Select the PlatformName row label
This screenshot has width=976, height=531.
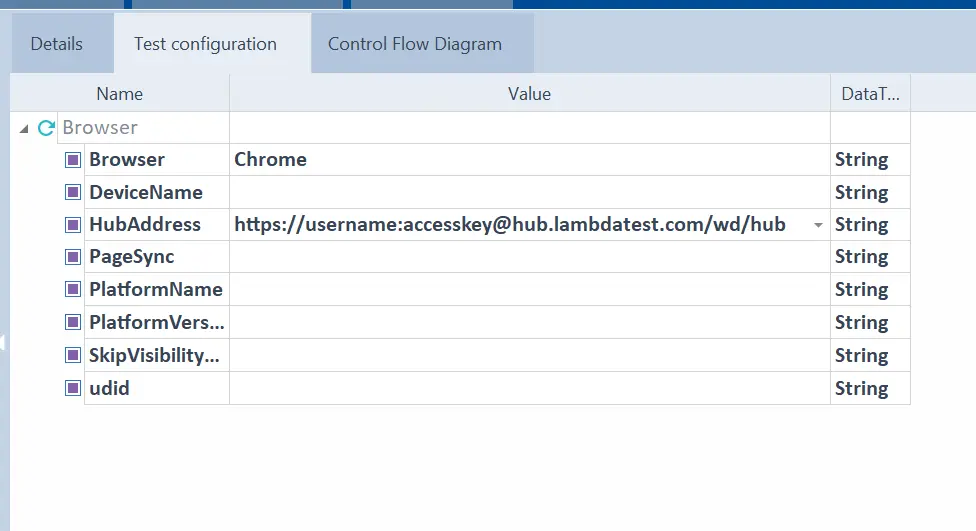155,290
